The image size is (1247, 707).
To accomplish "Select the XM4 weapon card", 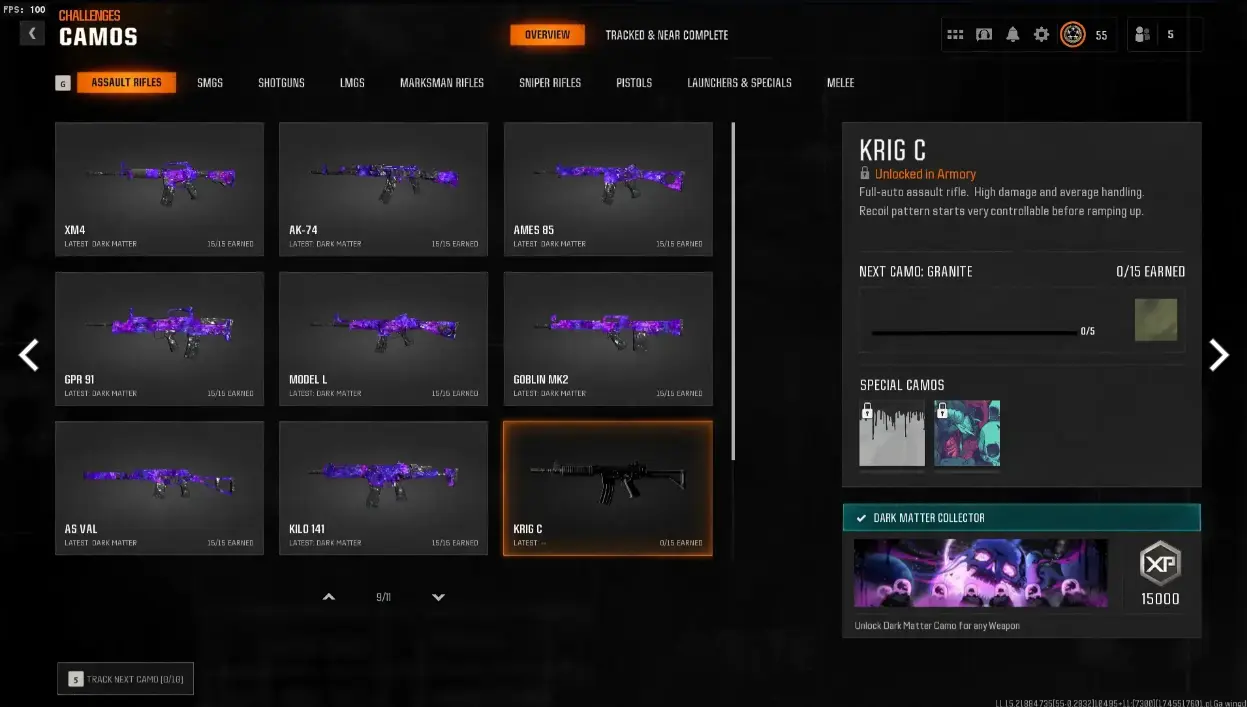I will click(159, 189).
